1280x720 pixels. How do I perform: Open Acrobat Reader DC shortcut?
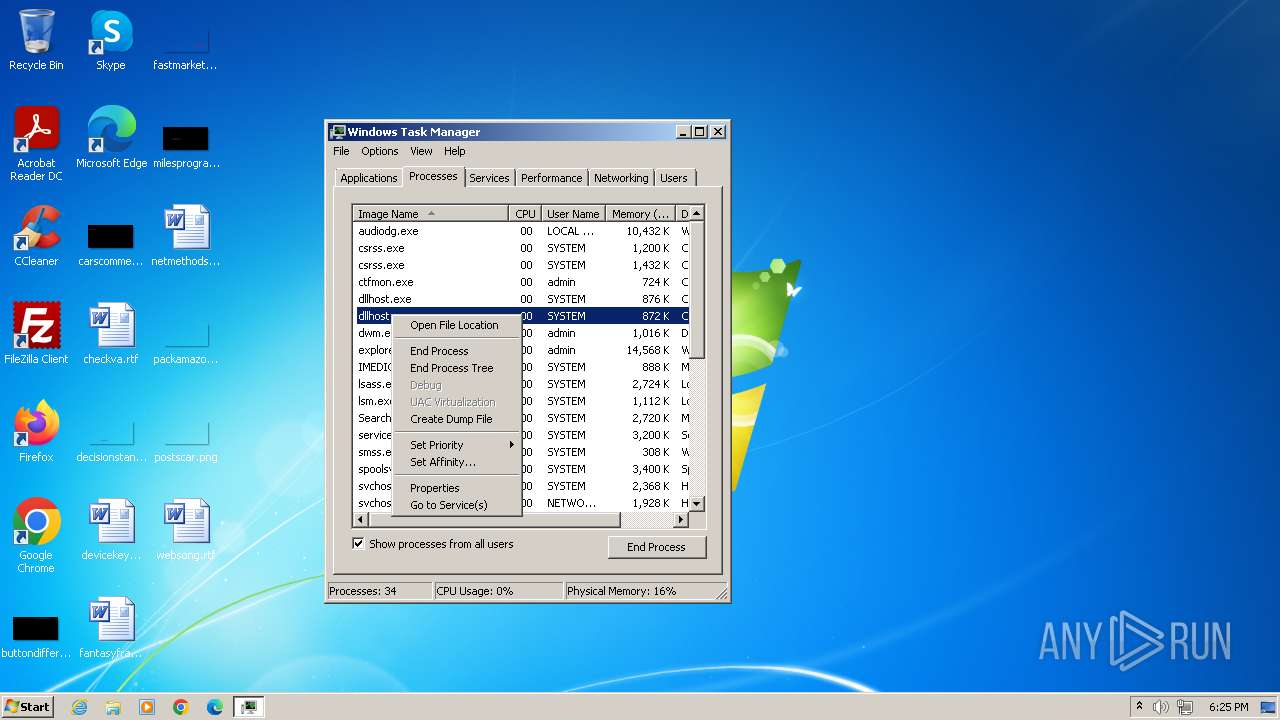(x=36, y=144)
